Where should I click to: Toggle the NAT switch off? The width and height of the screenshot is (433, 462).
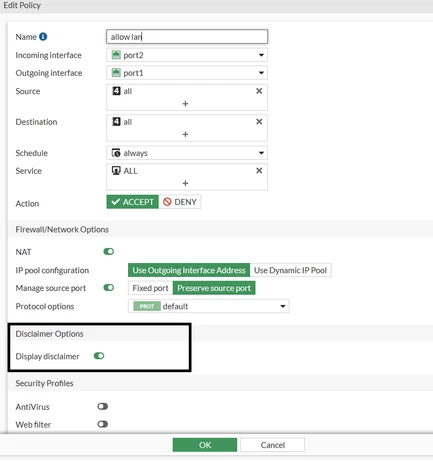tap(109, 251)
